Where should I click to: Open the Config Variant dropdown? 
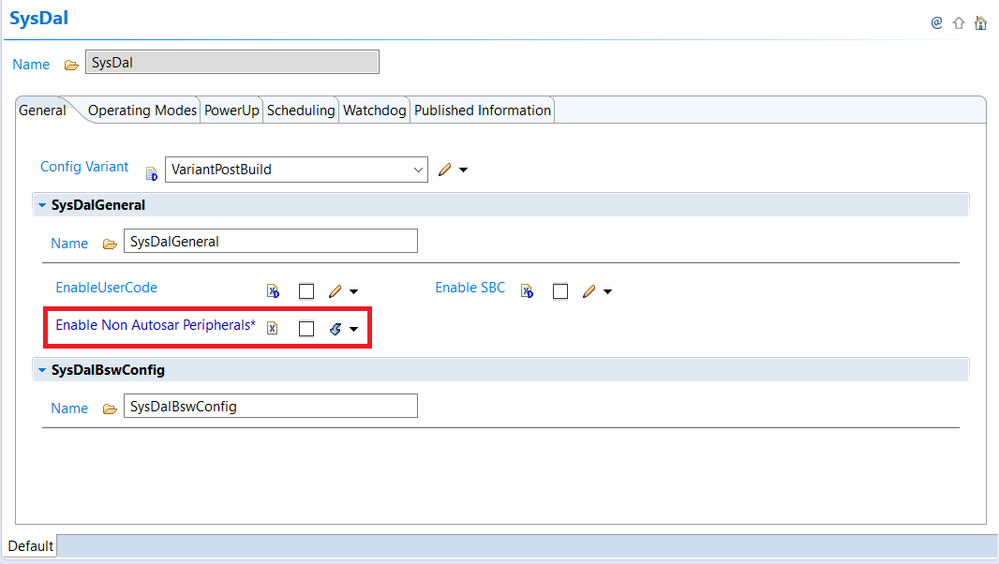pos(419,170)
